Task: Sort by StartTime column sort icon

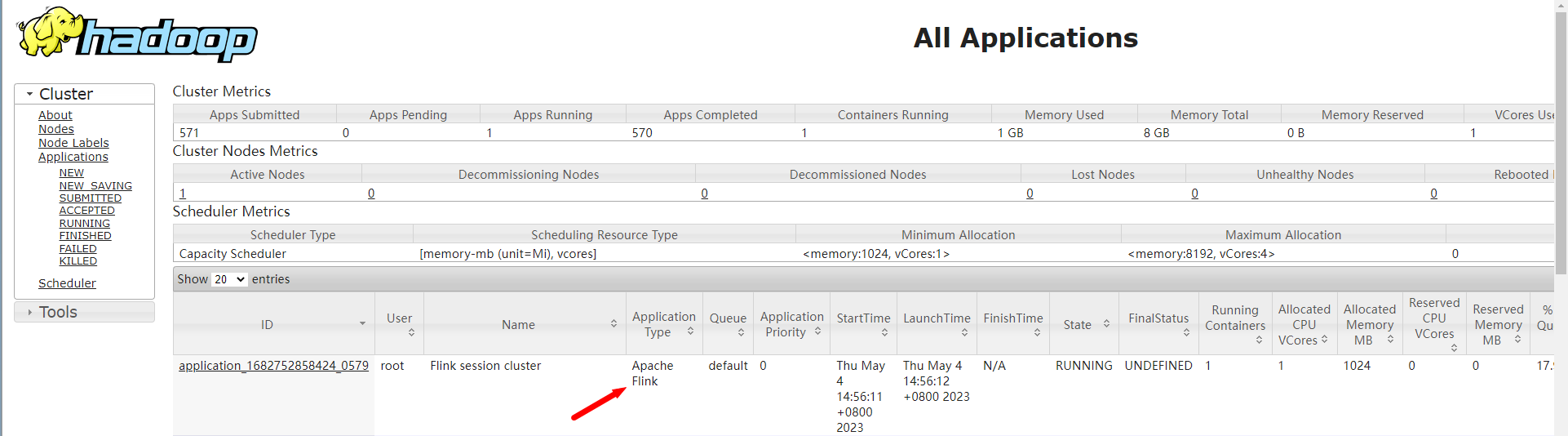Action: 884,332
